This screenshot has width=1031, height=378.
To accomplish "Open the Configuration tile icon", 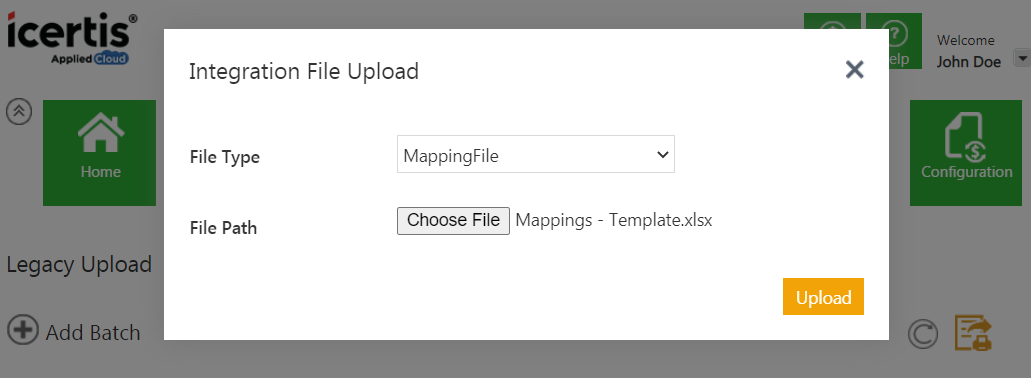I will point(967,135).
